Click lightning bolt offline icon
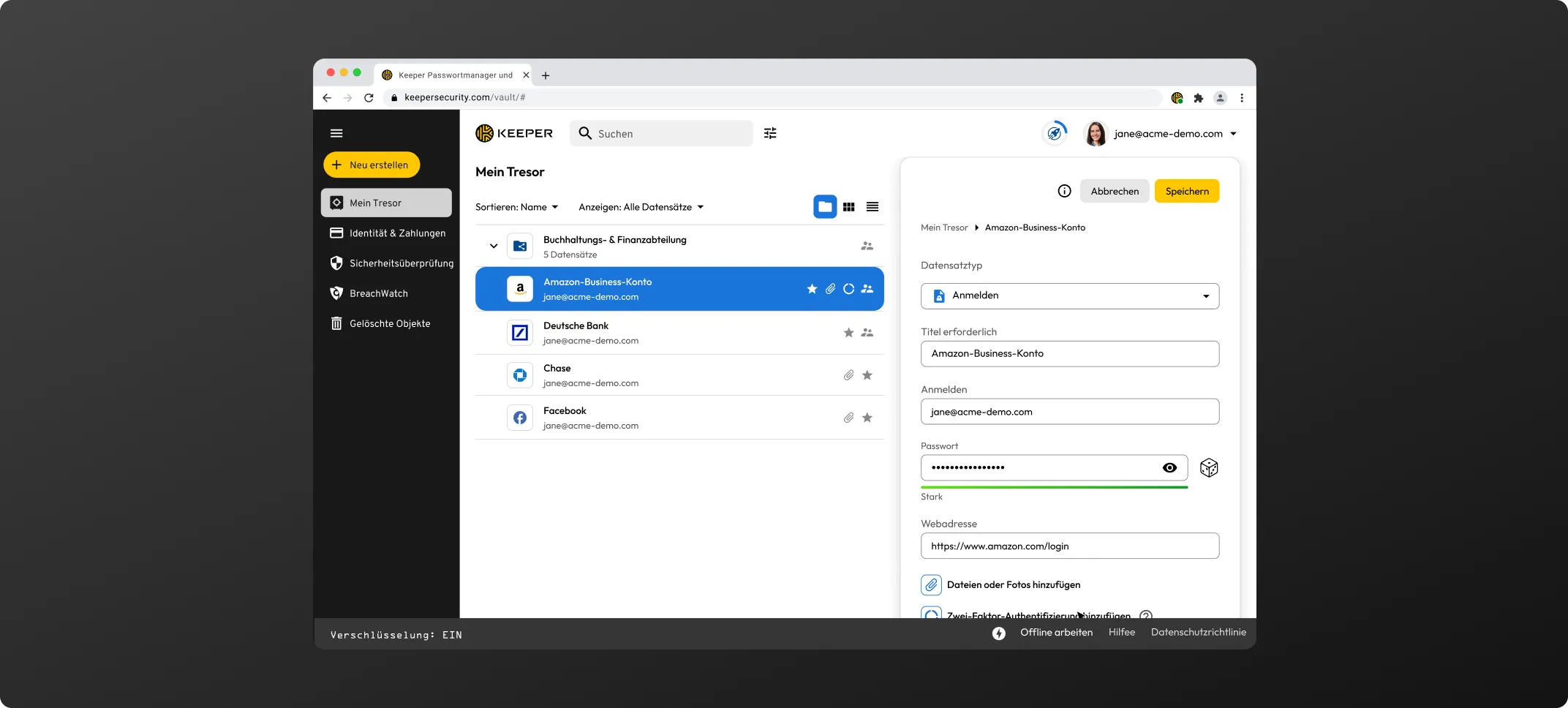 coord(999,633)
